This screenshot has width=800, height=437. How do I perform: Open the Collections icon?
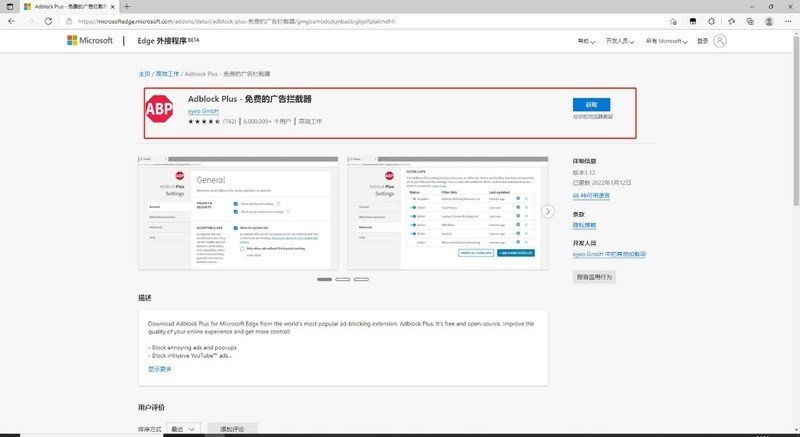pos(750,21)
